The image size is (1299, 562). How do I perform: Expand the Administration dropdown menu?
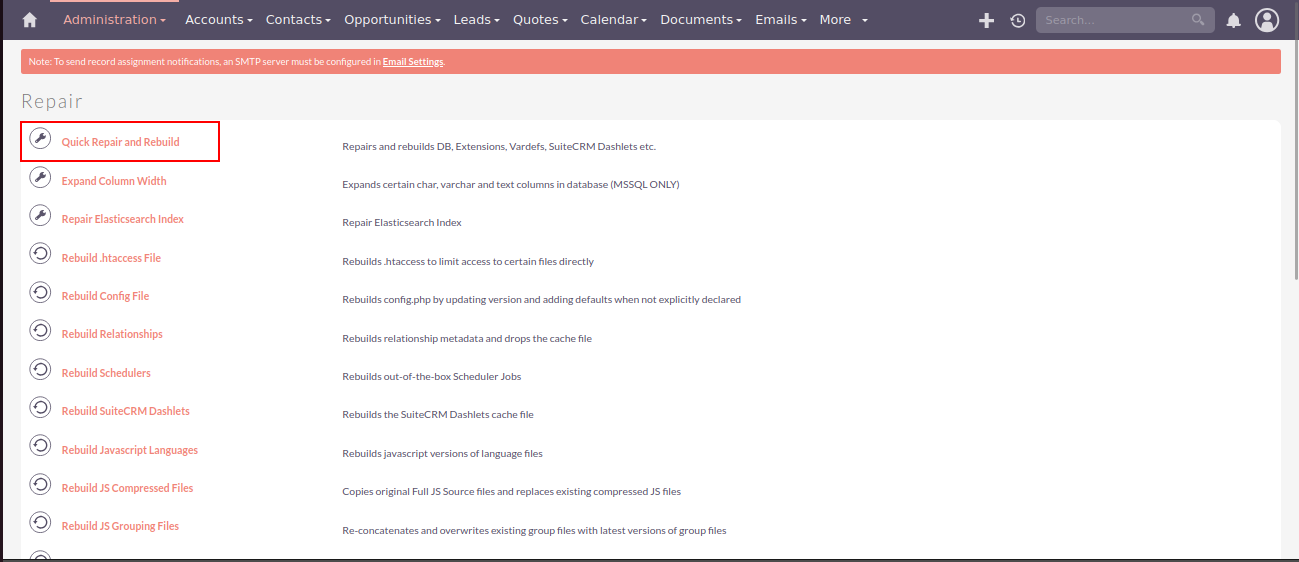coord(114,20)
